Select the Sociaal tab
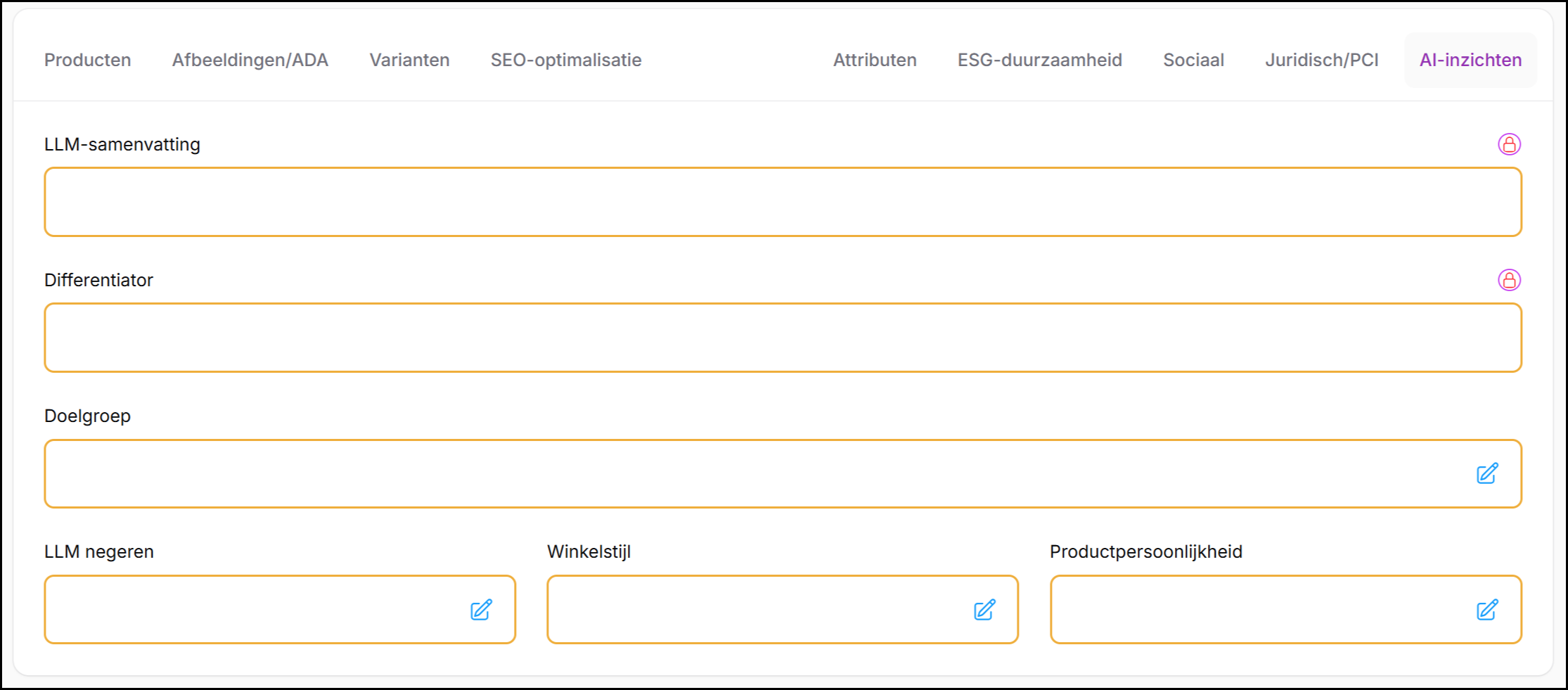The height and width of the screenshot is (690, 1568). click(x=1193, y=60)
